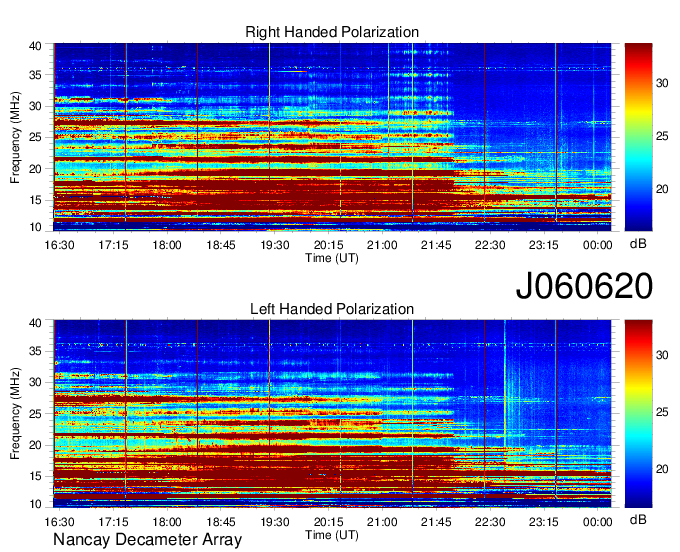680x552 pixels.
Task: Click the 17:15 tick under the left-handed plot
Action: click(x=113, y=522)
